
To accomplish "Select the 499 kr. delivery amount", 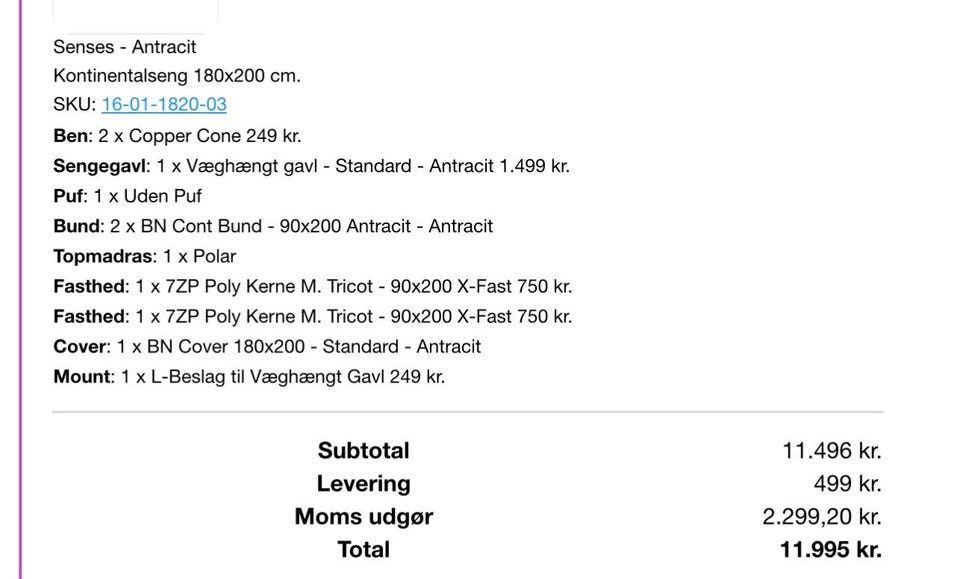I will tap(847, 484).
